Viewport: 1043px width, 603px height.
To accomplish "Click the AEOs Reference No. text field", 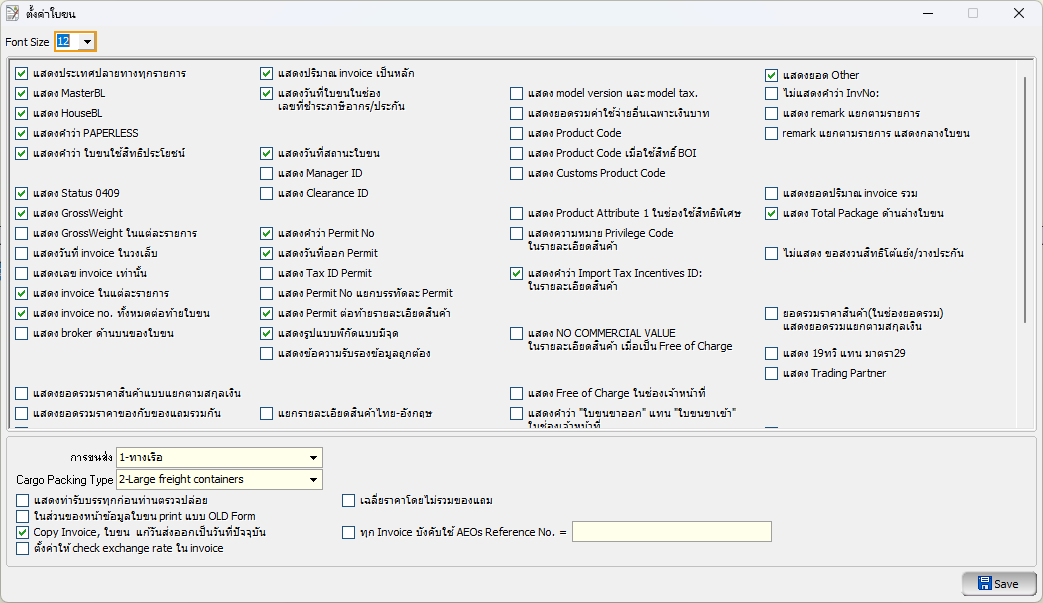I will coord(671,532).
